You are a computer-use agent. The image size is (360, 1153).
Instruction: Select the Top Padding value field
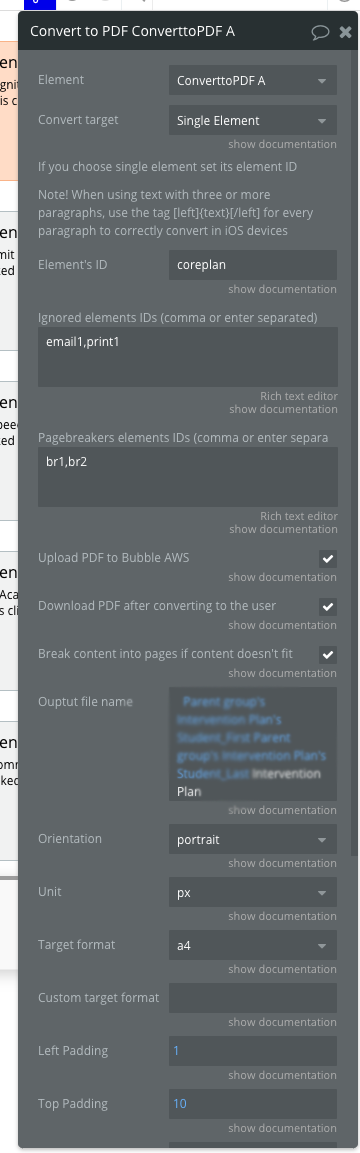click(x=253, y=1104)
